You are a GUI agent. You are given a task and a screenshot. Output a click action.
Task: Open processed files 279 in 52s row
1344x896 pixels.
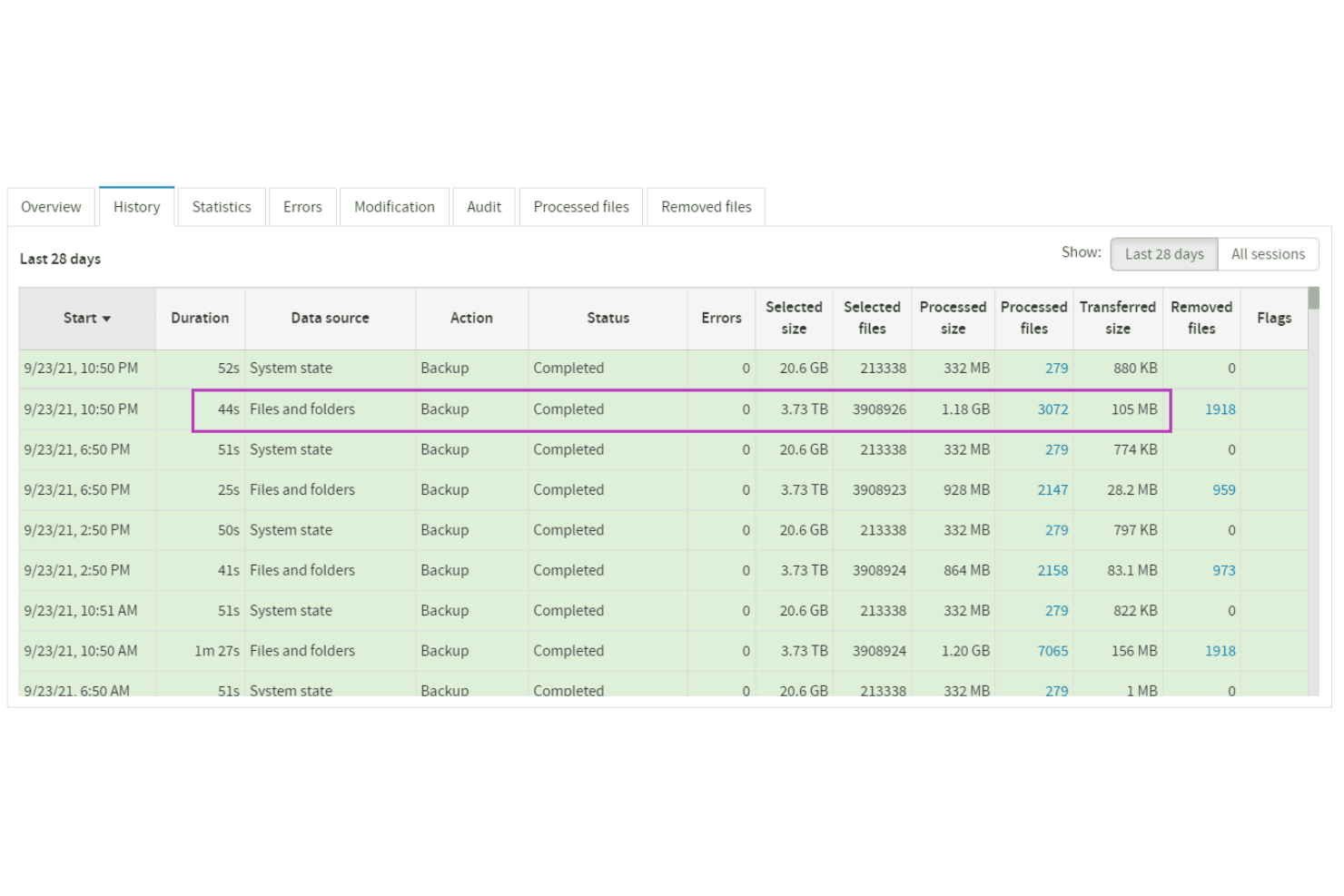point(1056,369)
